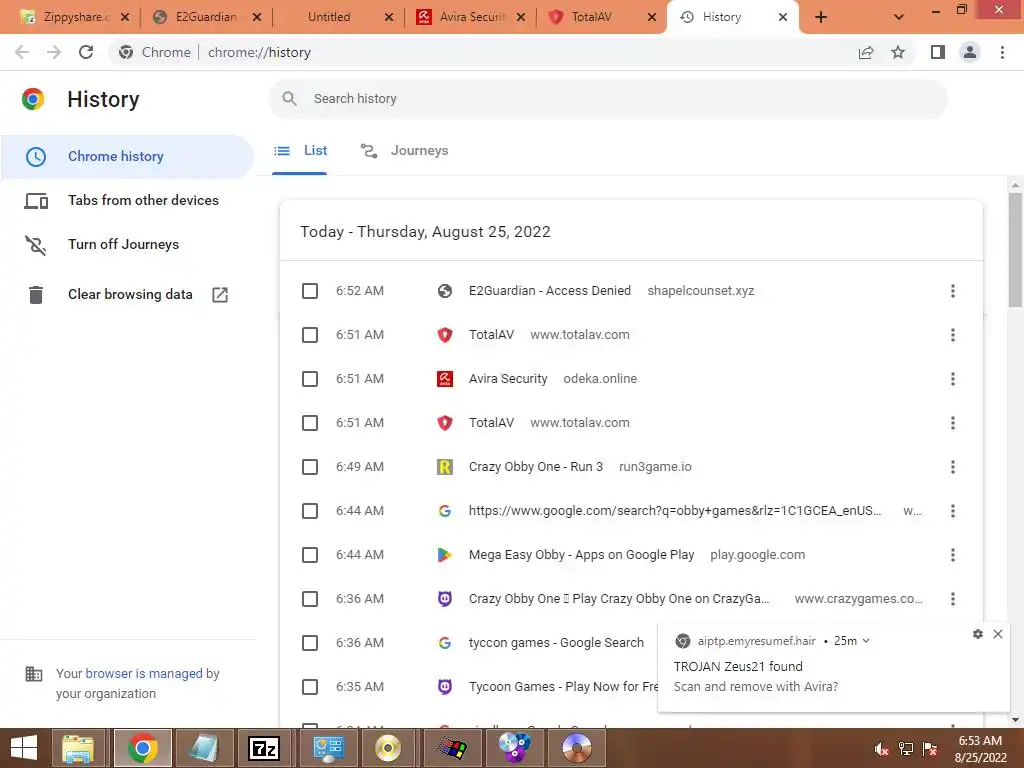Open more actions for second TotalAV entry
Viewport: 1024px width, 768px height.
[x=953, y=423]
